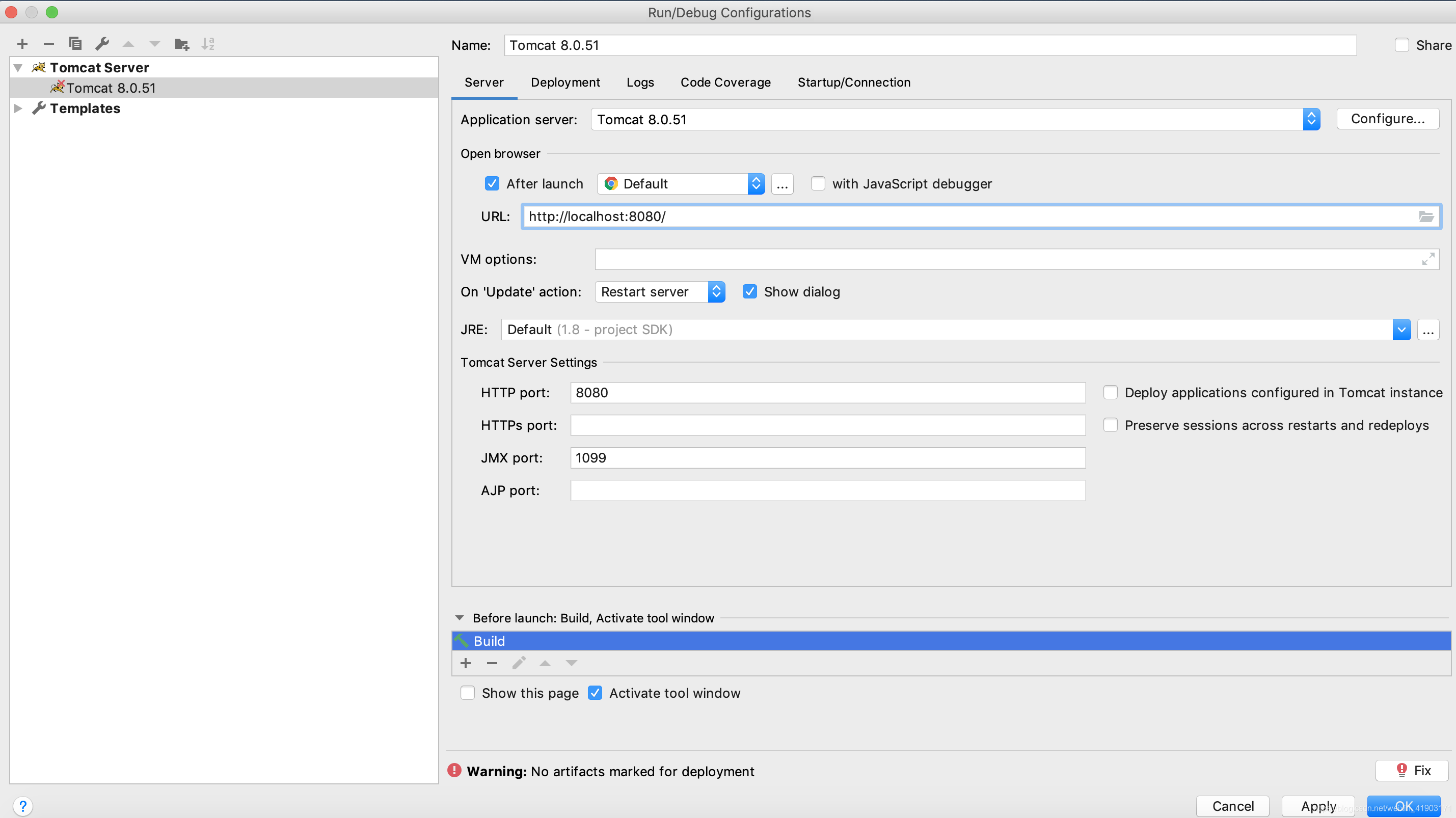Focus the HTTPs port field
This screenshot has width=1456, height=818.
click(x=827, y=425)
